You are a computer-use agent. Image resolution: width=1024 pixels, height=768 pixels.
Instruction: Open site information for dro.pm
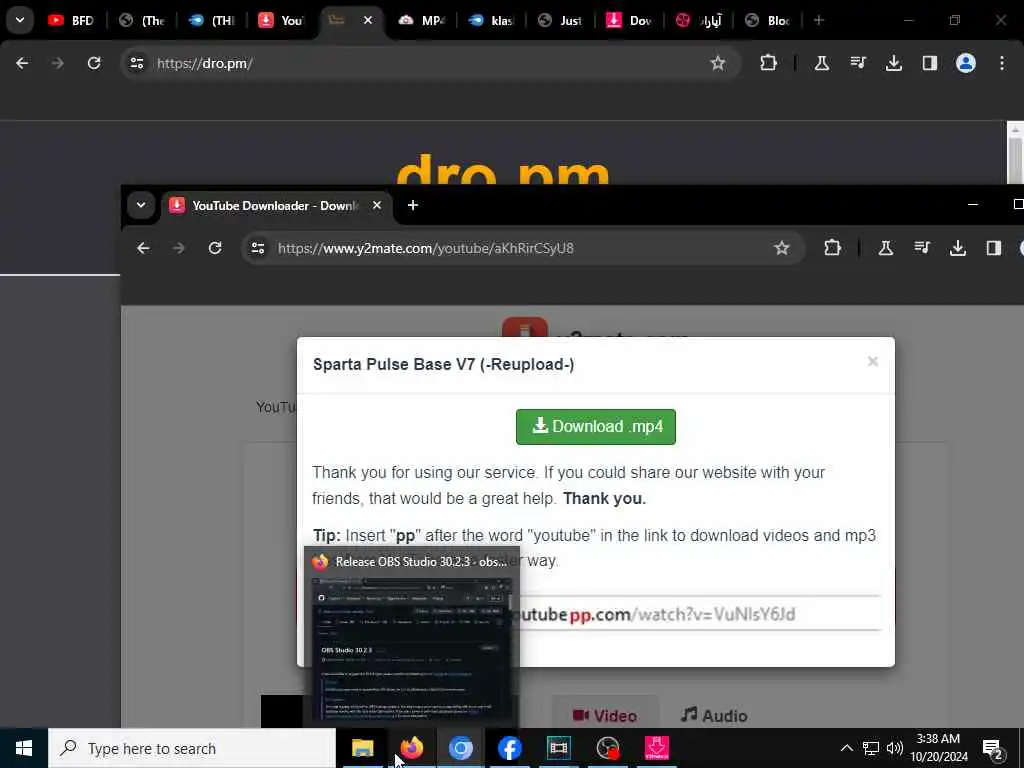click(x=136, y=63)
